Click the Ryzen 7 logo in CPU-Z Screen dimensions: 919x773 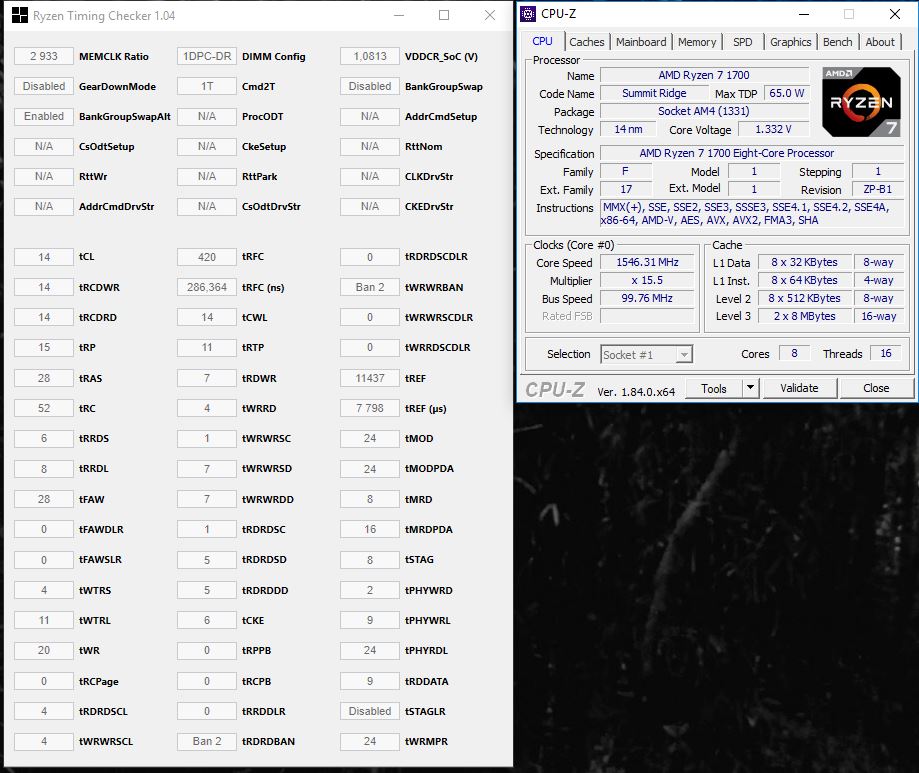click(x=861, y=102)
